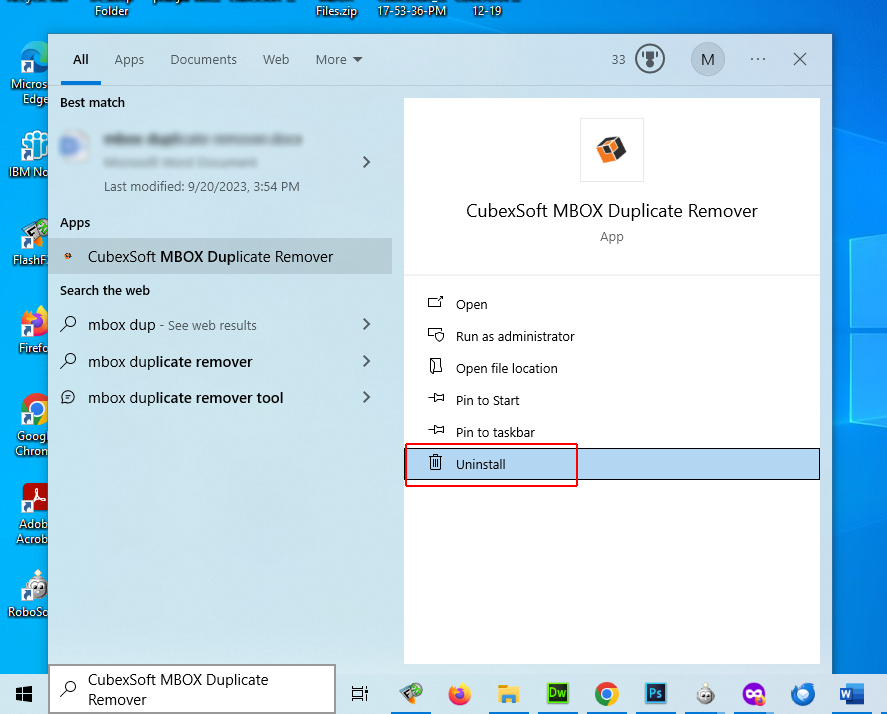Switch to the All search tab
887x714 pixels.
coord(81,59)
